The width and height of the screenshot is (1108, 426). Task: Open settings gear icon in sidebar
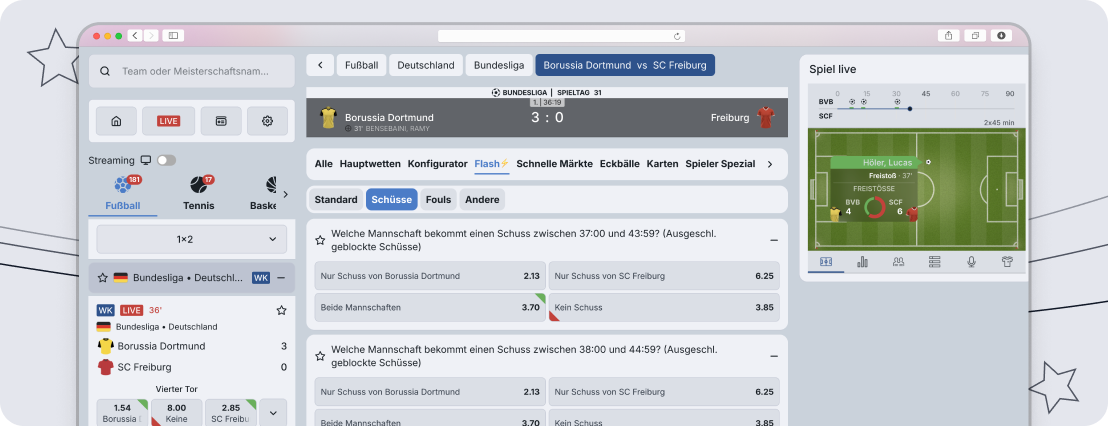click(x=267, y=121)
